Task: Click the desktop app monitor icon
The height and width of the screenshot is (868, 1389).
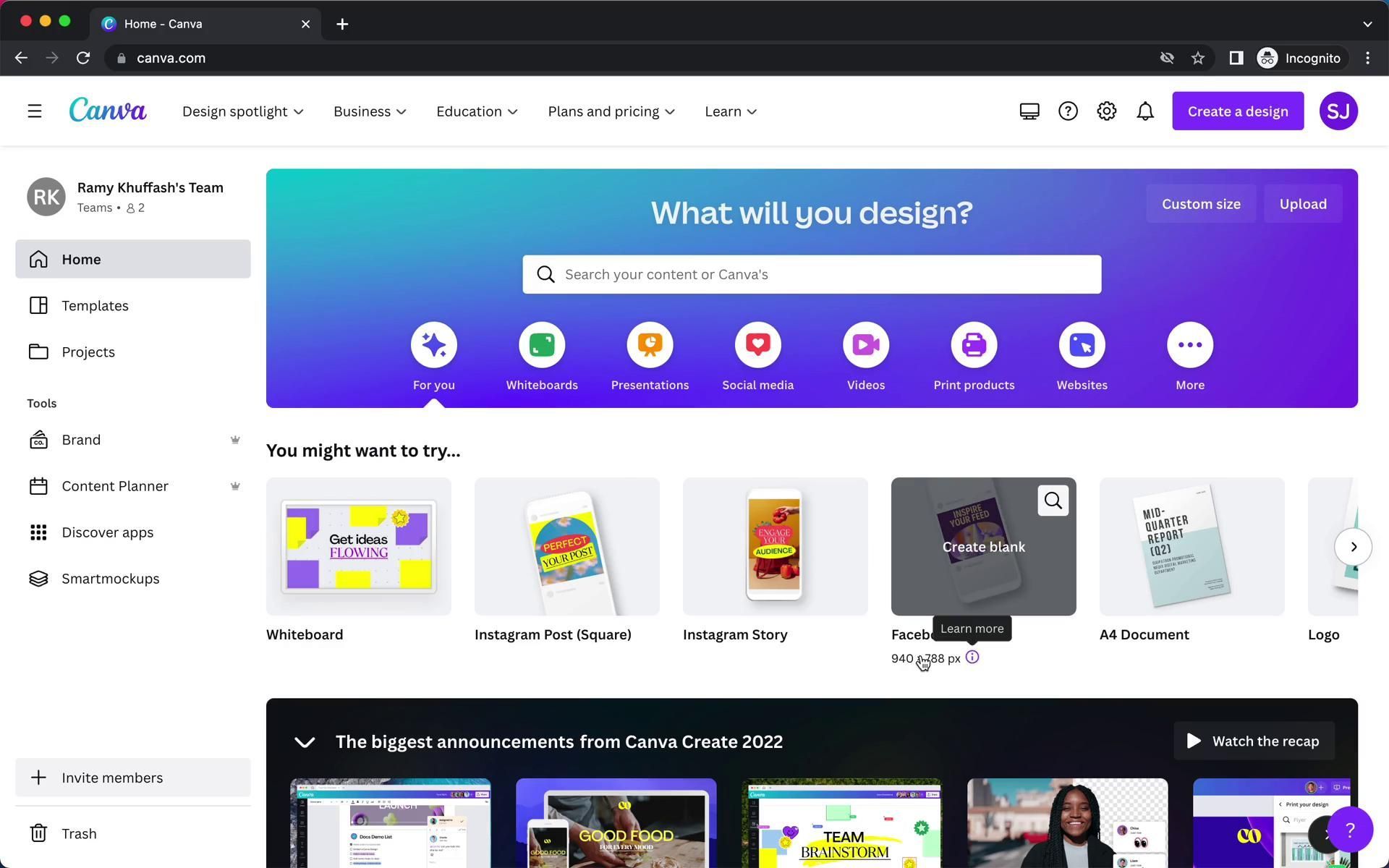Action: tap(1029, 111)
